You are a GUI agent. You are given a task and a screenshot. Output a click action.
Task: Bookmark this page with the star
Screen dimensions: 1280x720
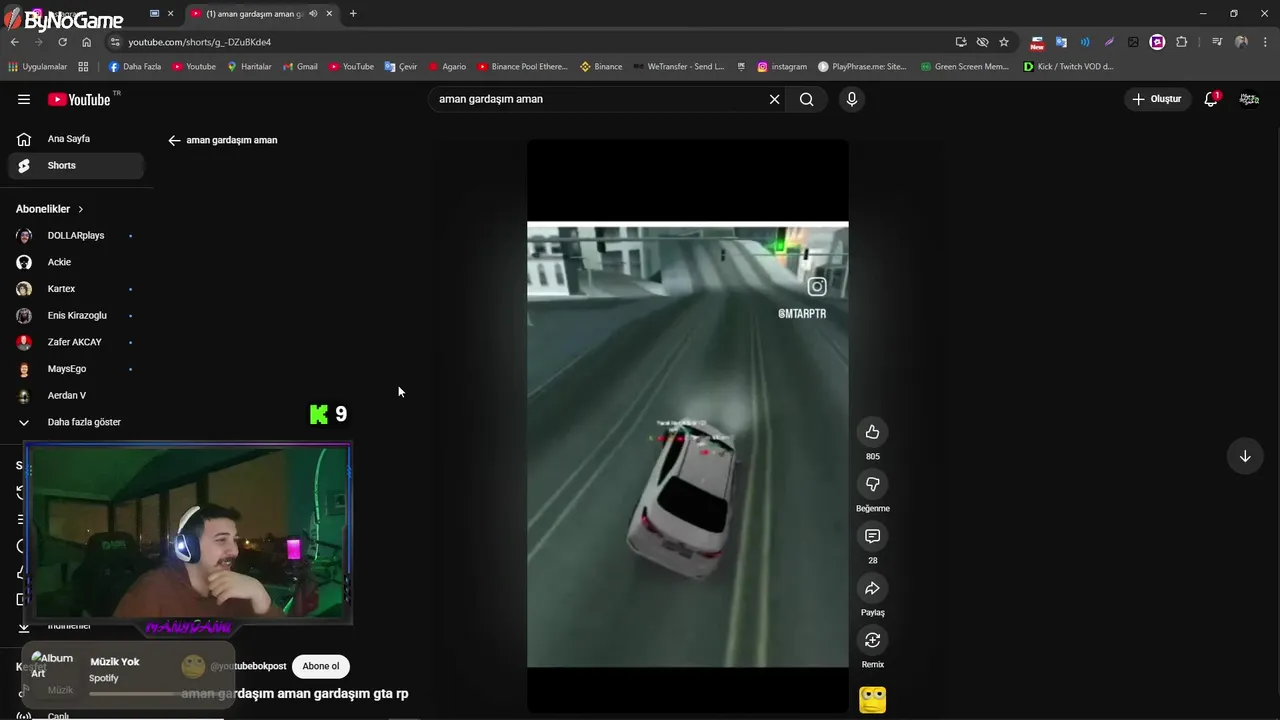1004,42
